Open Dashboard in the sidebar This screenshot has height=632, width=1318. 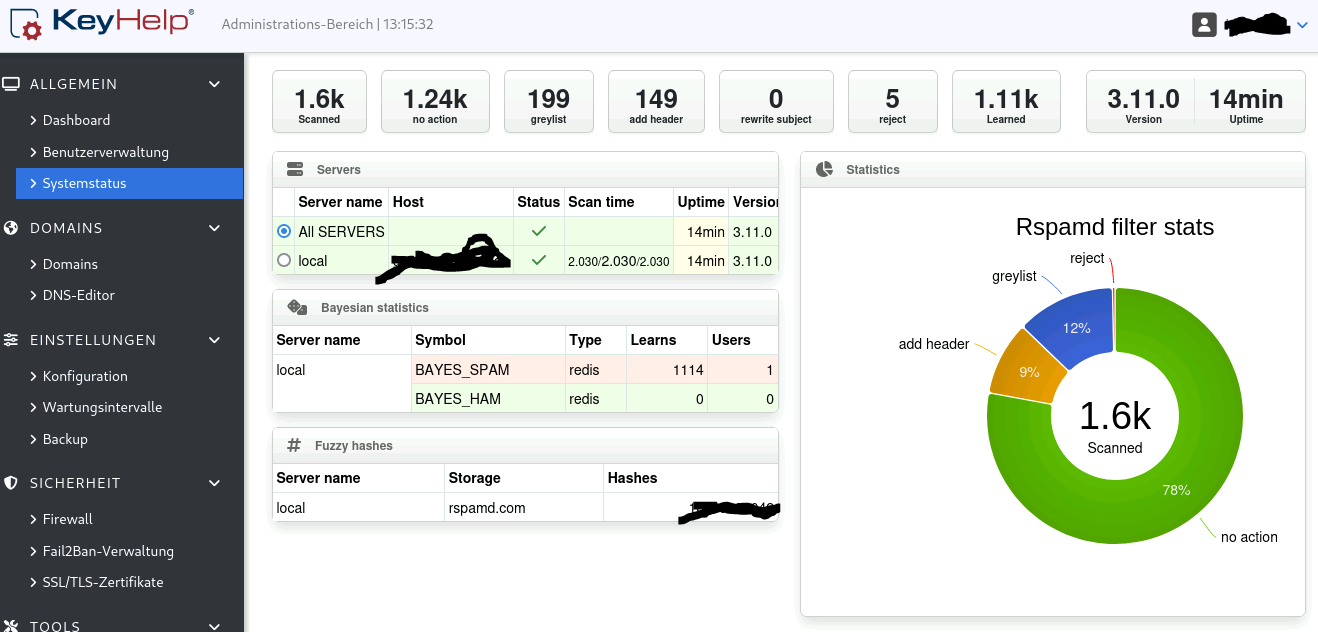point(76,120)
